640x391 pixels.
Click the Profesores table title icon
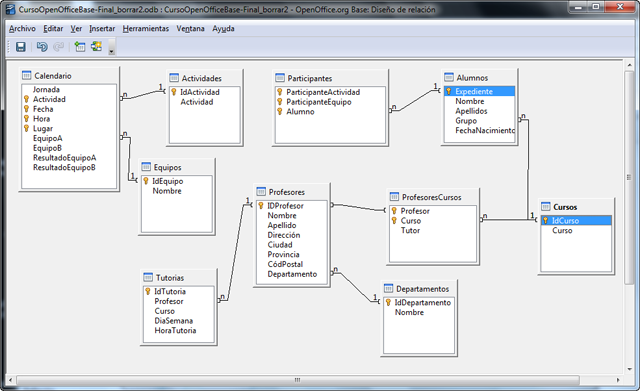click(x=261, y=191)
